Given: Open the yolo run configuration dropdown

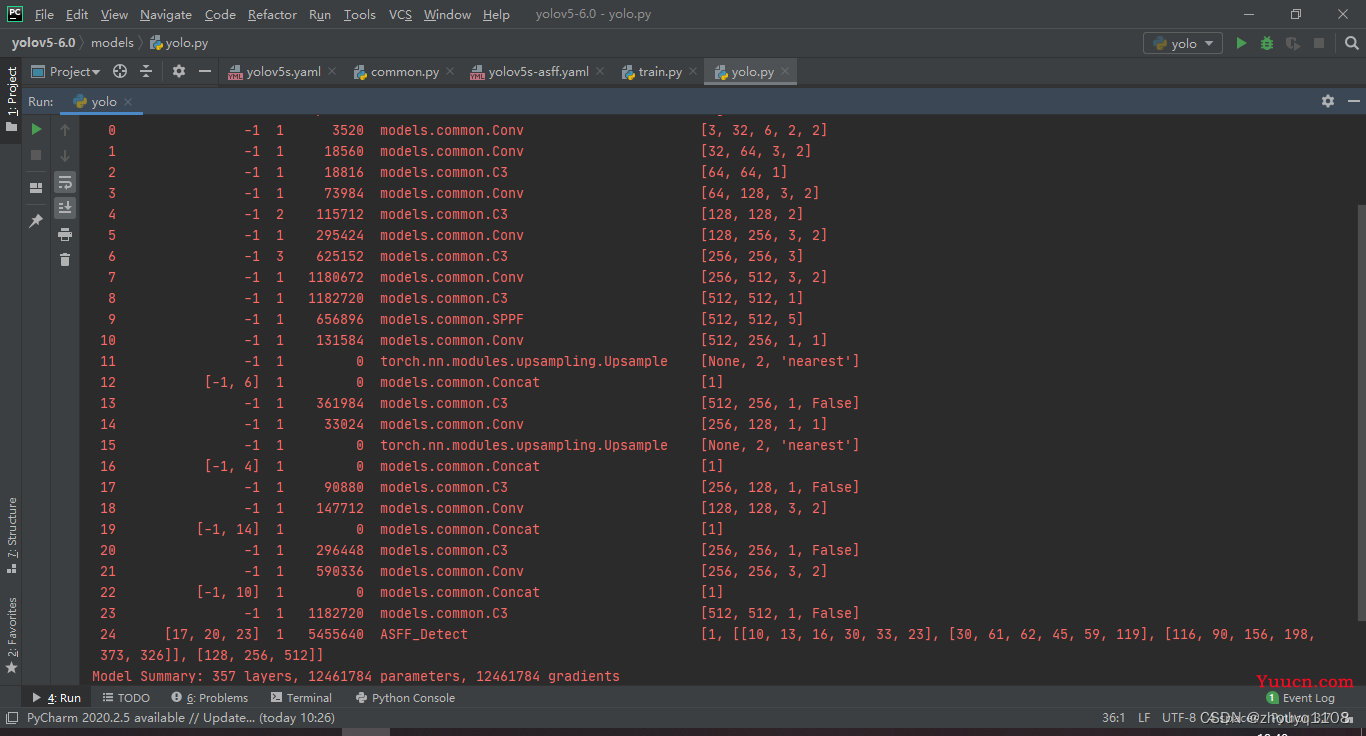Looking at the screenshot, I should 1184,43.
